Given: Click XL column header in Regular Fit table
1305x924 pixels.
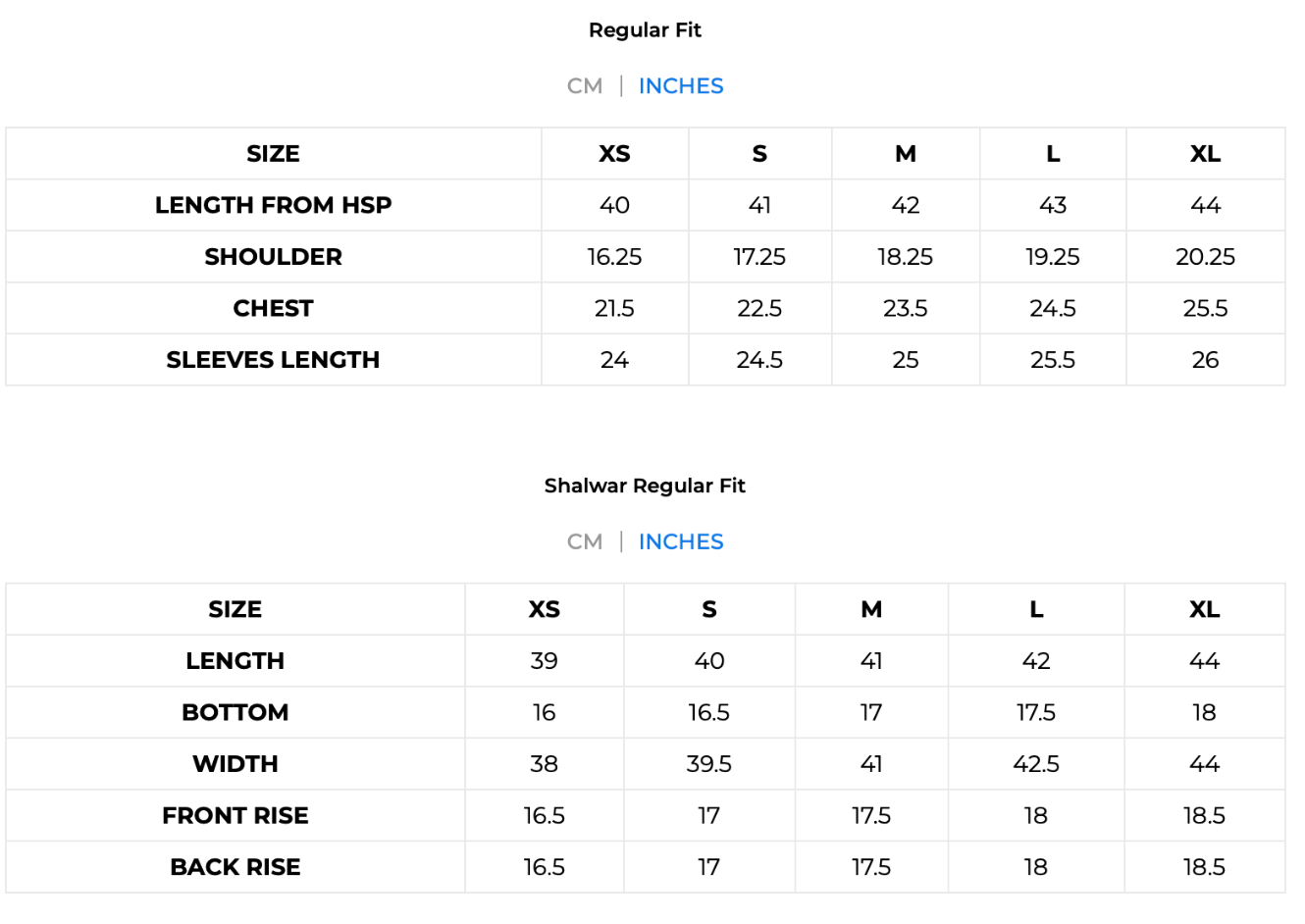Looking at the screenshot, I should [1205, 154].
